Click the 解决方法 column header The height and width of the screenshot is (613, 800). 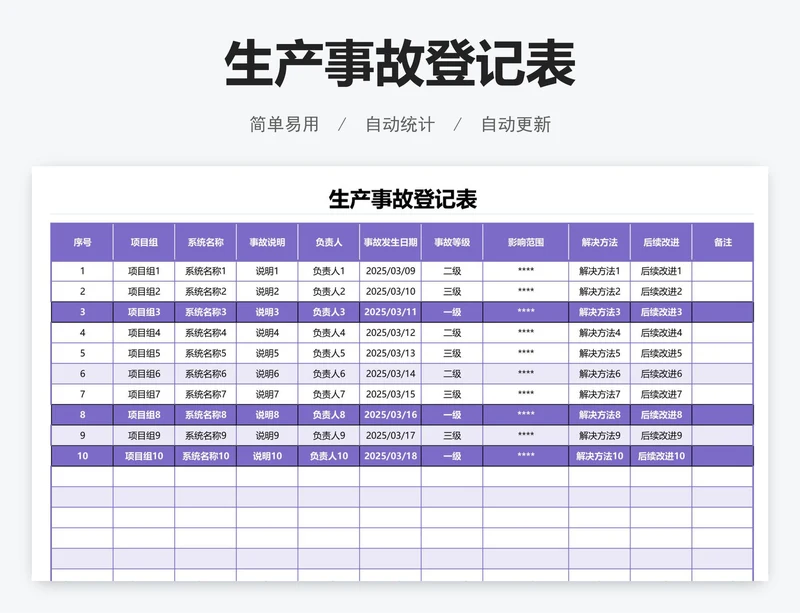click(x=599, y=242)
